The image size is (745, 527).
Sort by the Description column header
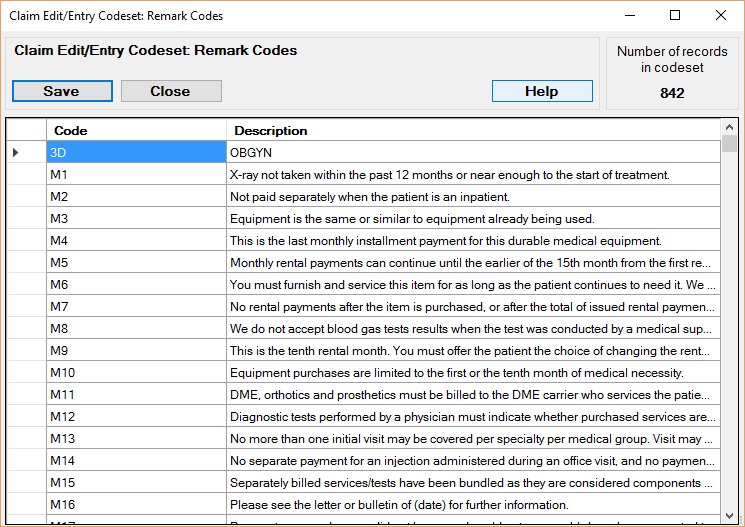473,131
